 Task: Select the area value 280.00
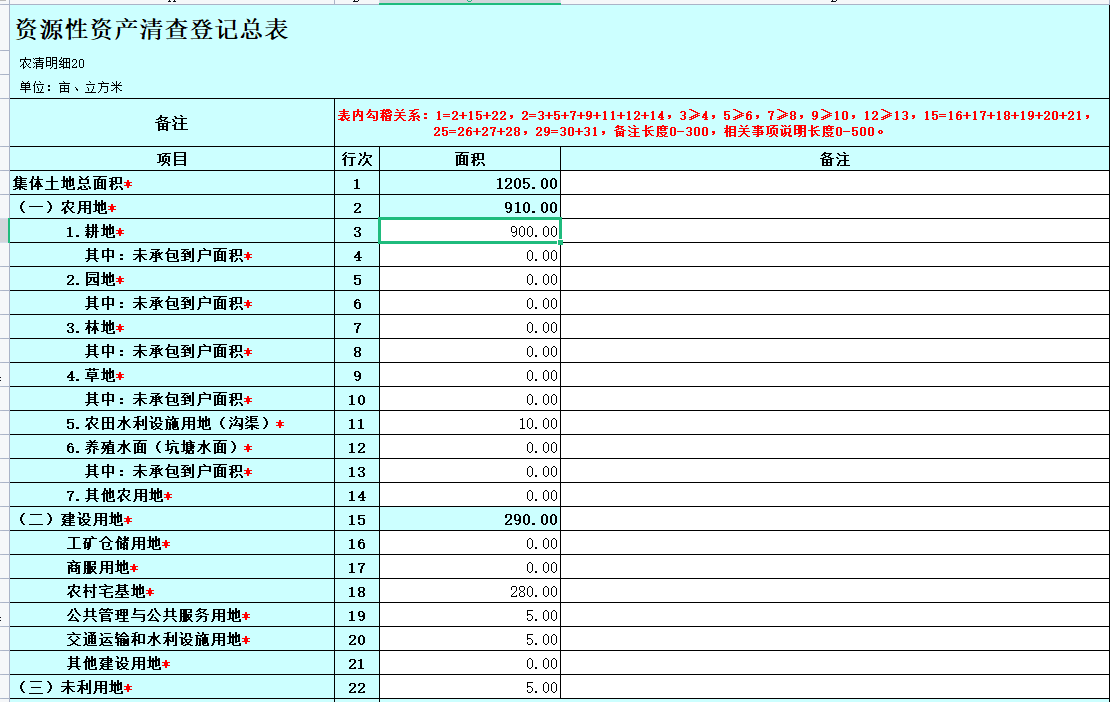470,591
